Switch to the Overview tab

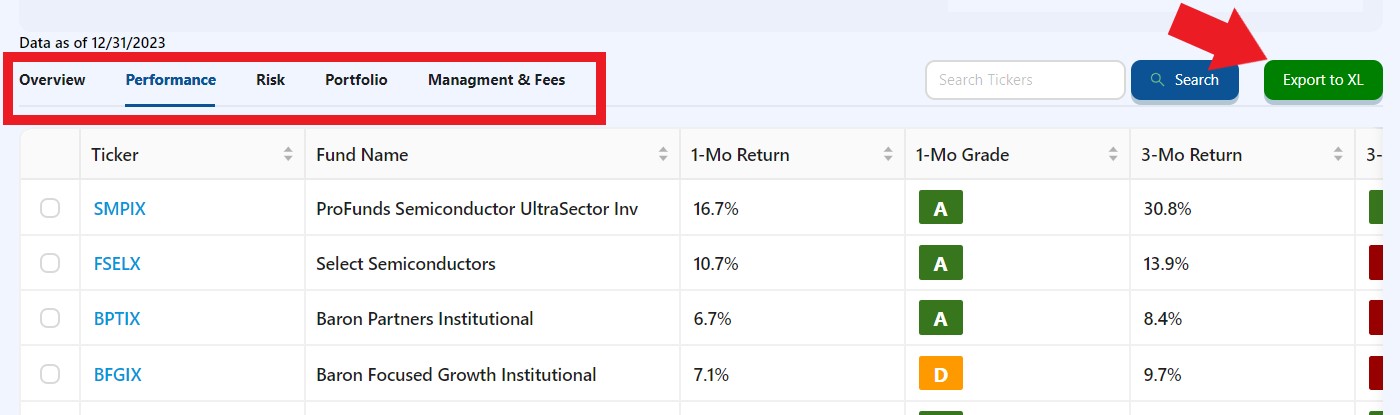[x=52, y=80]
